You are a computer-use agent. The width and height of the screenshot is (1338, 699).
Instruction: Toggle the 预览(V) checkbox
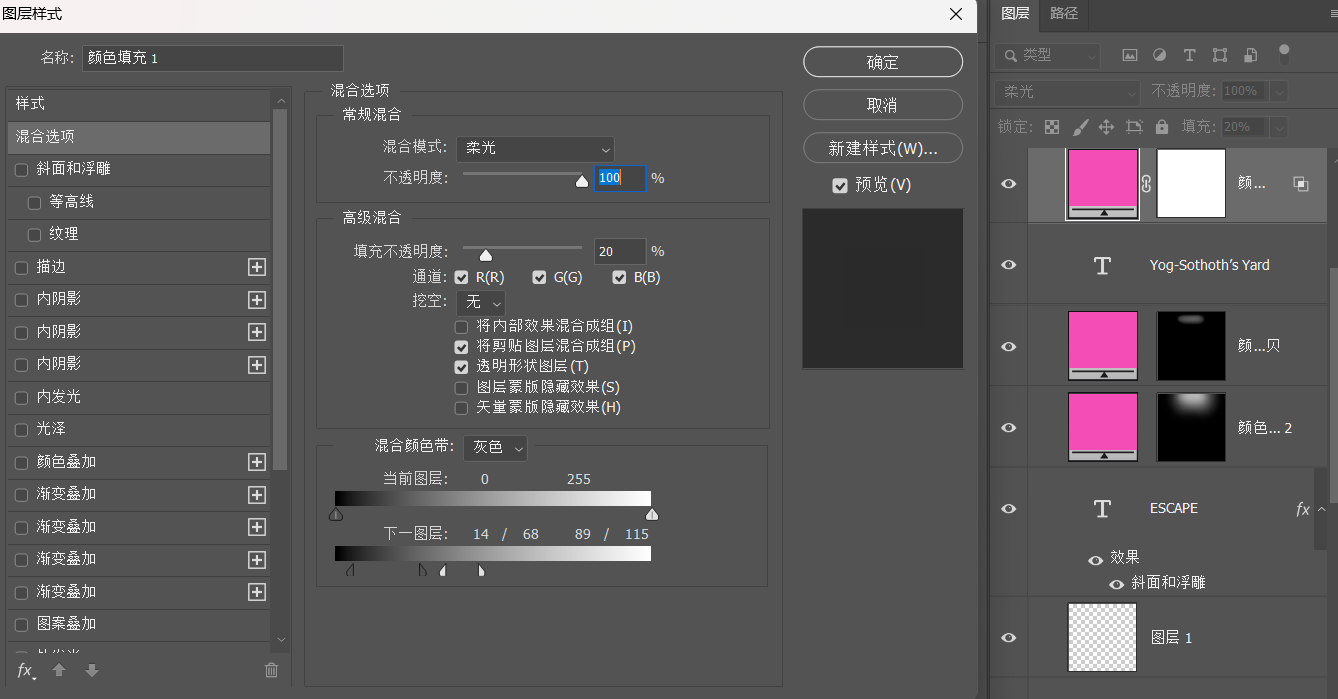[x=840, y=185]
